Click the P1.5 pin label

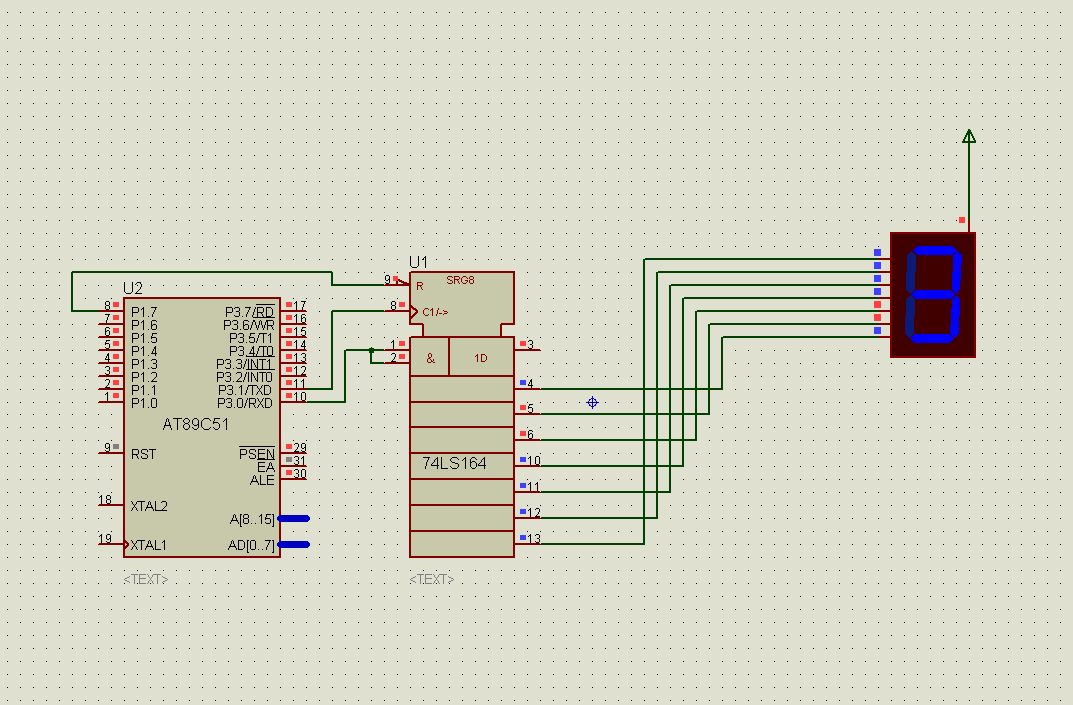[x=144, y=338]
